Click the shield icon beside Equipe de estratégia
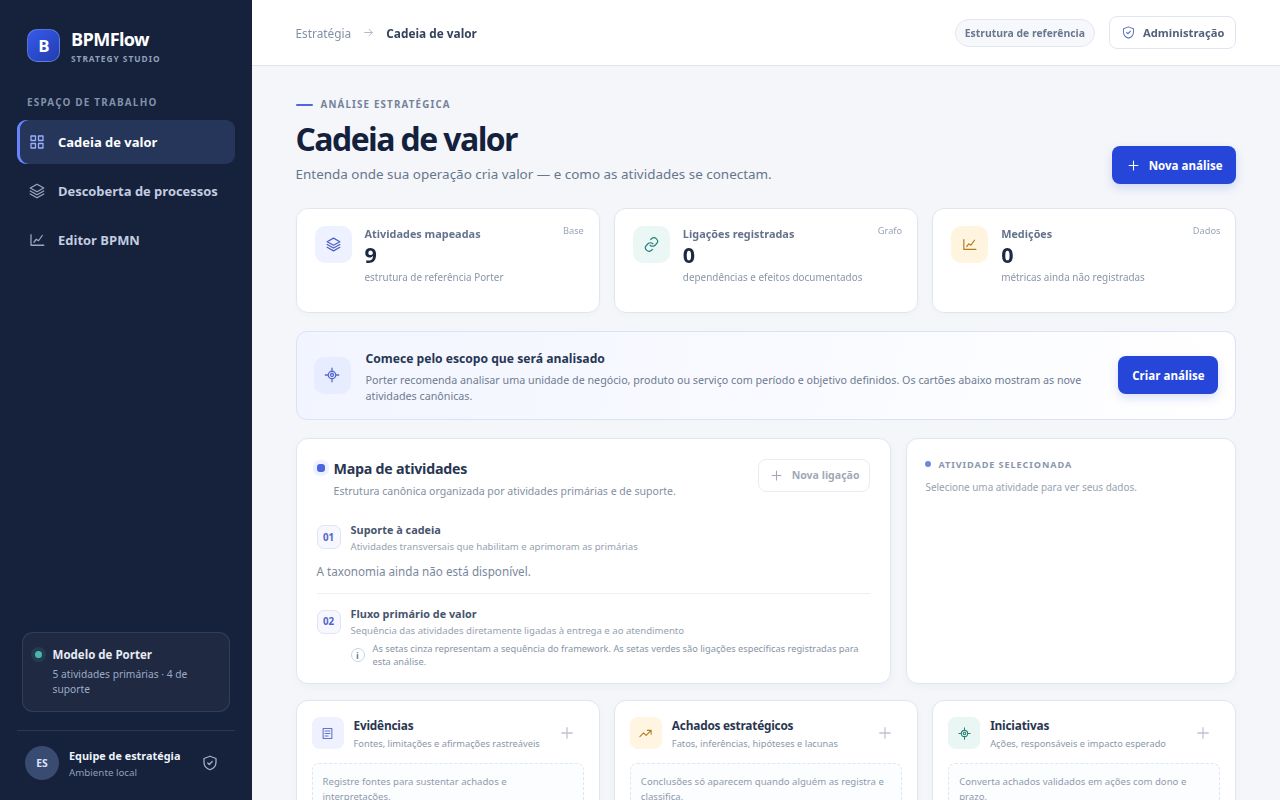Screen dimensions: 1280x800 point(210,762)
